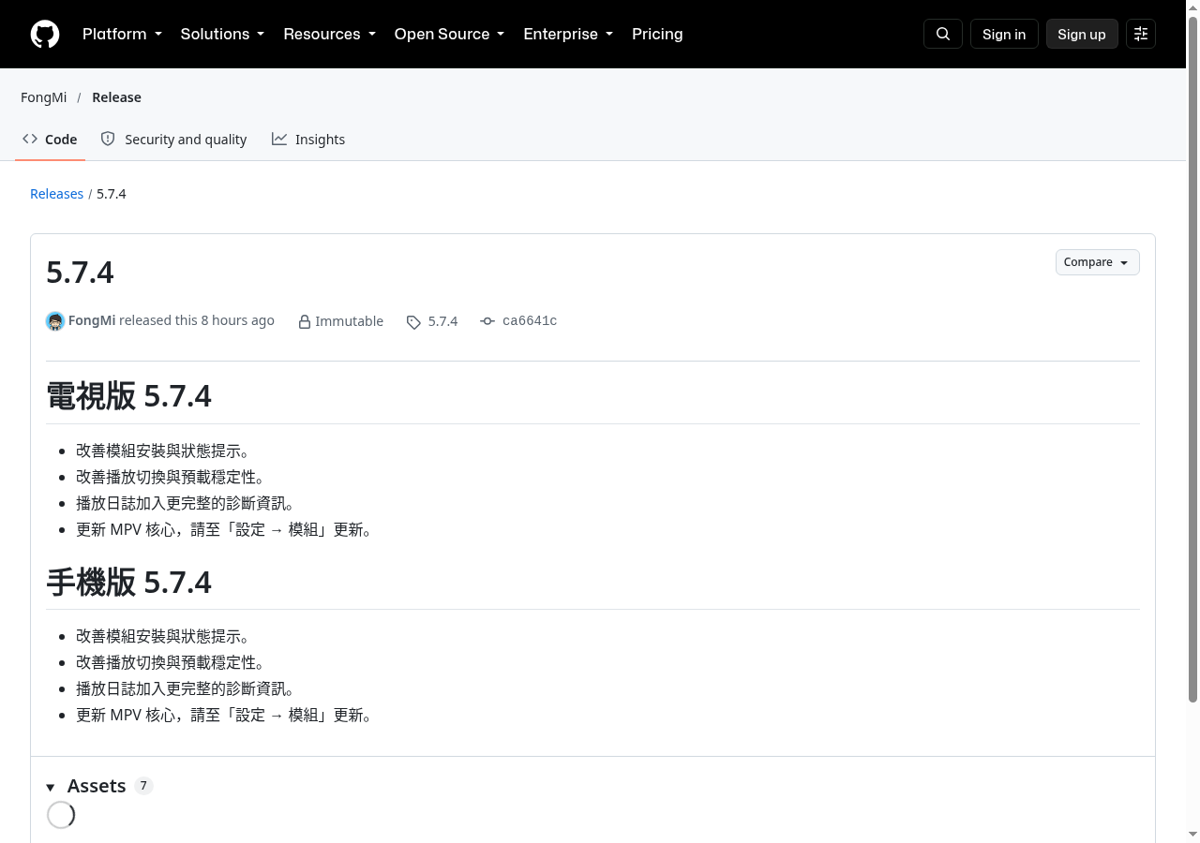Click the tag icon beside 5.7.4

coord(413,322)
